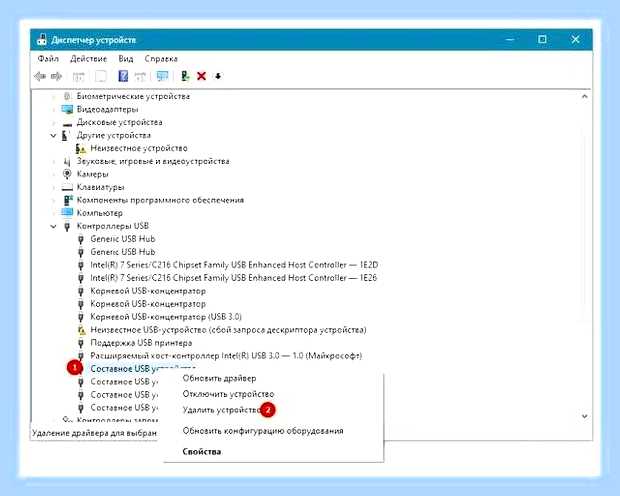Open the Вид menu
Screen dimensions: 620x496
(x=126, y=59)
